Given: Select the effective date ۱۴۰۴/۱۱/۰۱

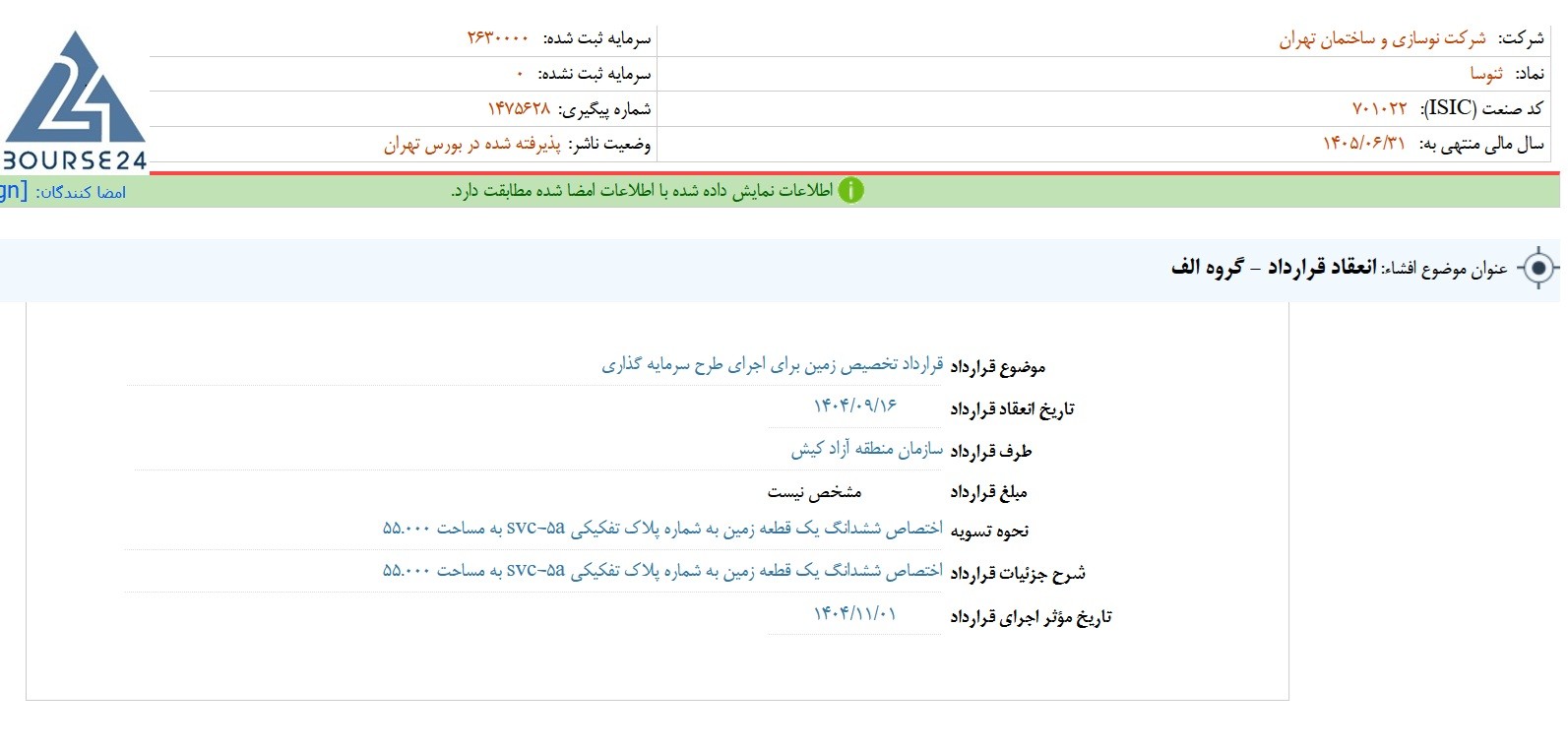Looking at the screenshot, I should (x=854, y=614).
